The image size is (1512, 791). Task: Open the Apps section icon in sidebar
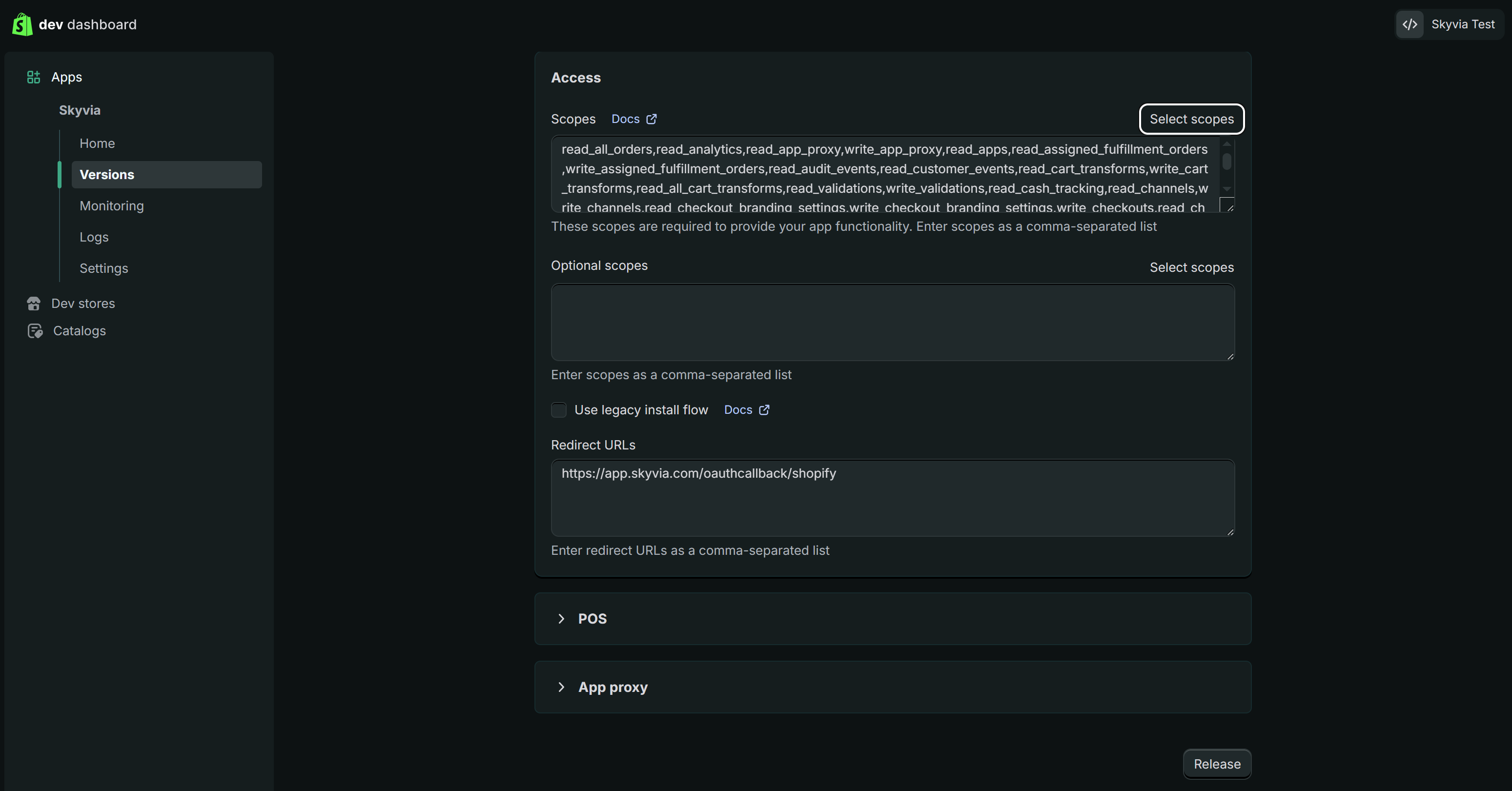[33, 77]
